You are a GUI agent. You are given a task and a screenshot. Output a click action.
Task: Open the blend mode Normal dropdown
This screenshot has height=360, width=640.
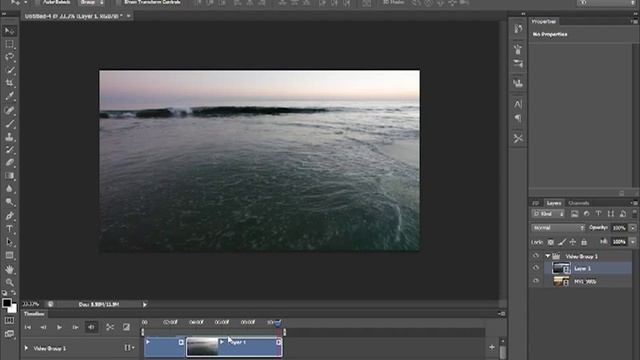pyautogui.click(x=558, y=228)
